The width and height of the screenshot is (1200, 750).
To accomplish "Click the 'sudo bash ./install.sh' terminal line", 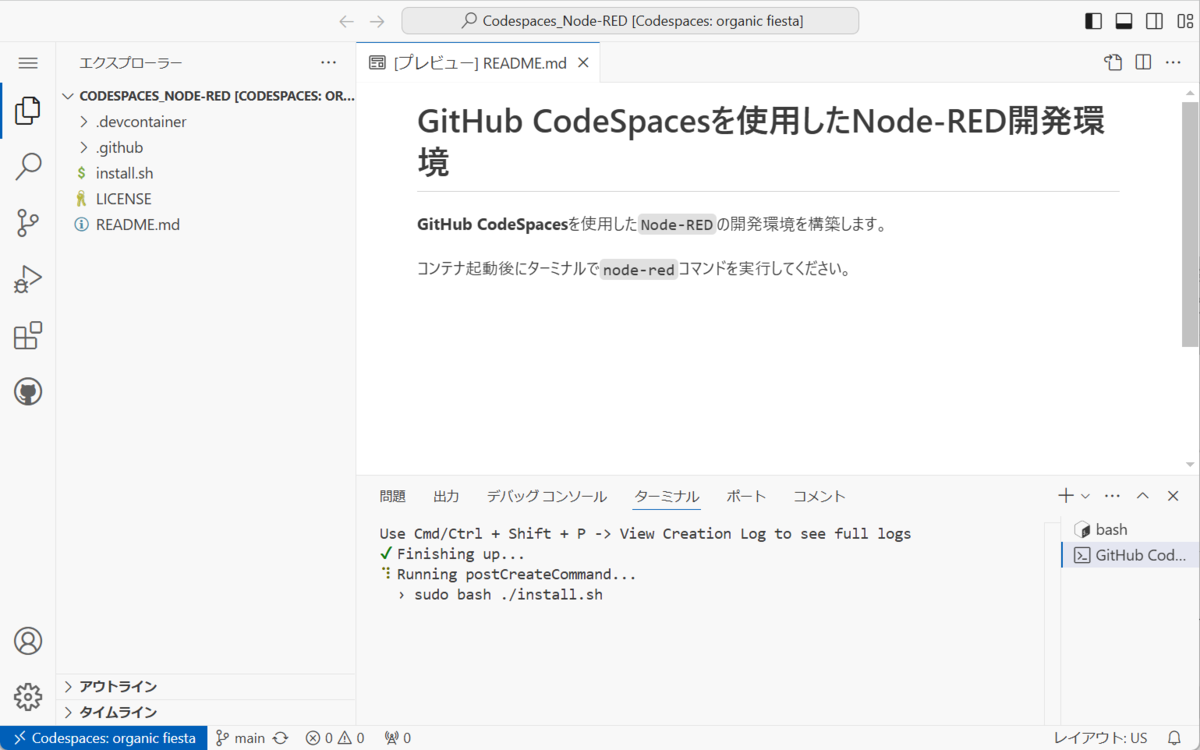I will pos(508,594).
